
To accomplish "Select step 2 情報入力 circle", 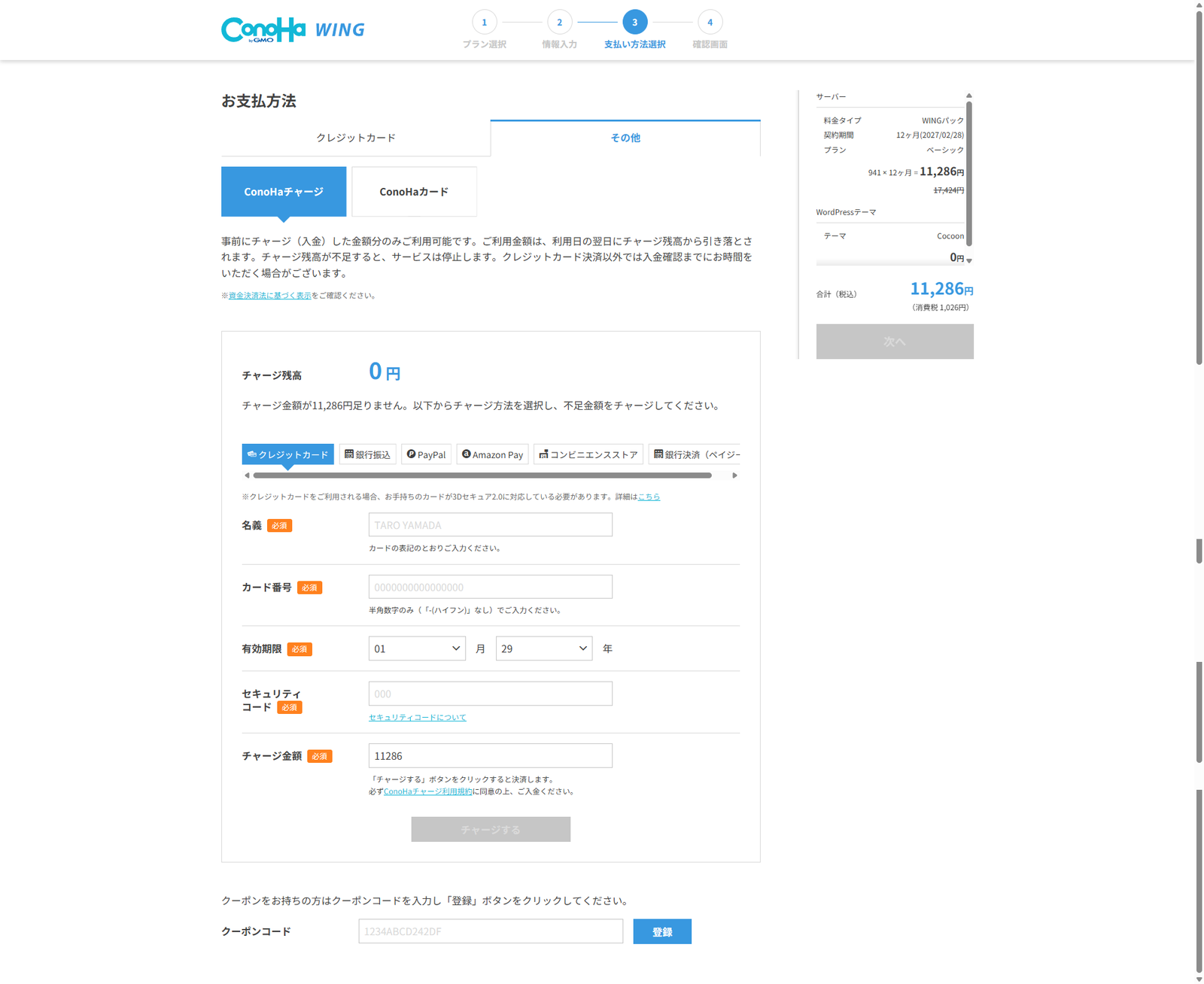I will click(x=560, y=22).
